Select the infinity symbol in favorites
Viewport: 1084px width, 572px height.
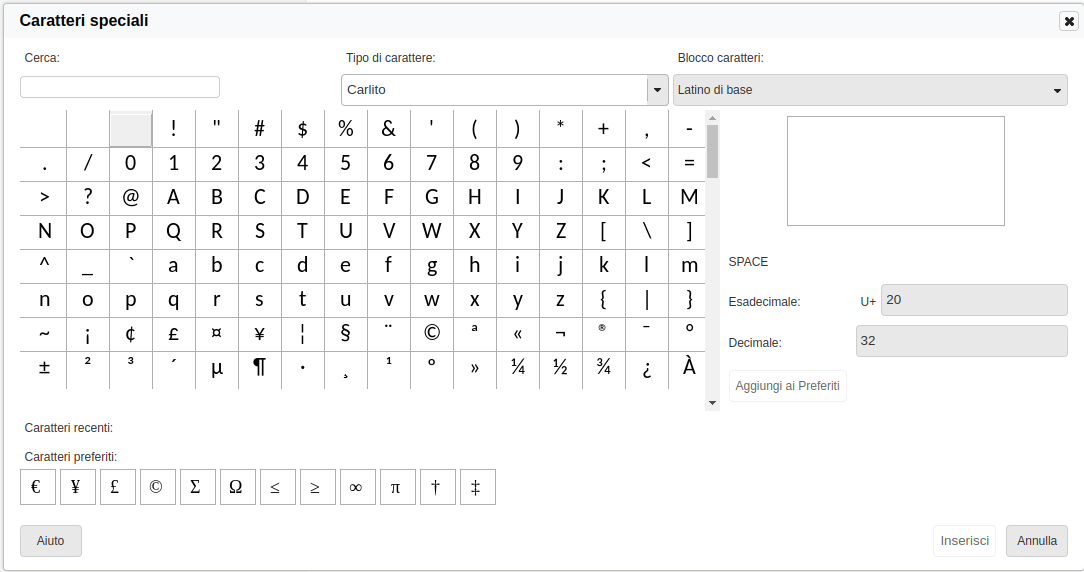coord(357,487)
